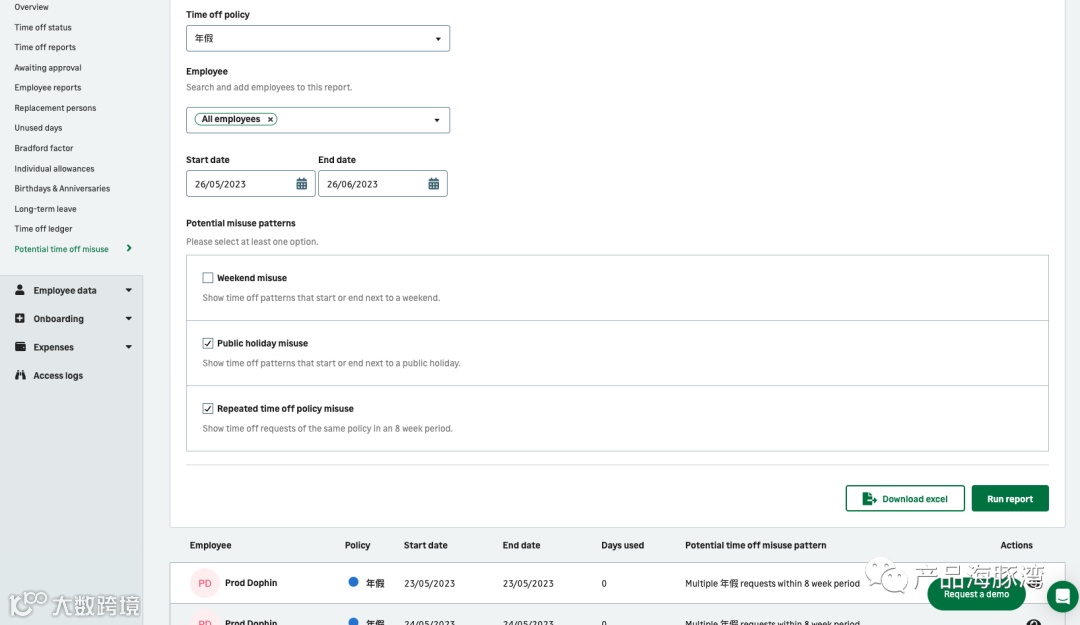Click the PD avatar for 23/05/2023 row

pos(205,583)
